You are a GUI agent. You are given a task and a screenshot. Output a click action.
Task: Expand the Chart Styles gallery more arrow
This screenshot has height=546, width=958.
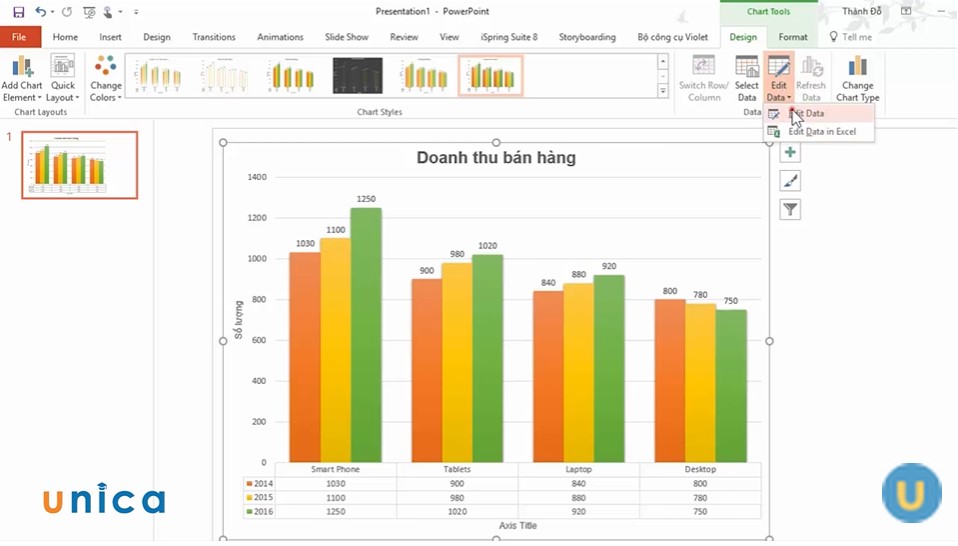coord(662,91)
